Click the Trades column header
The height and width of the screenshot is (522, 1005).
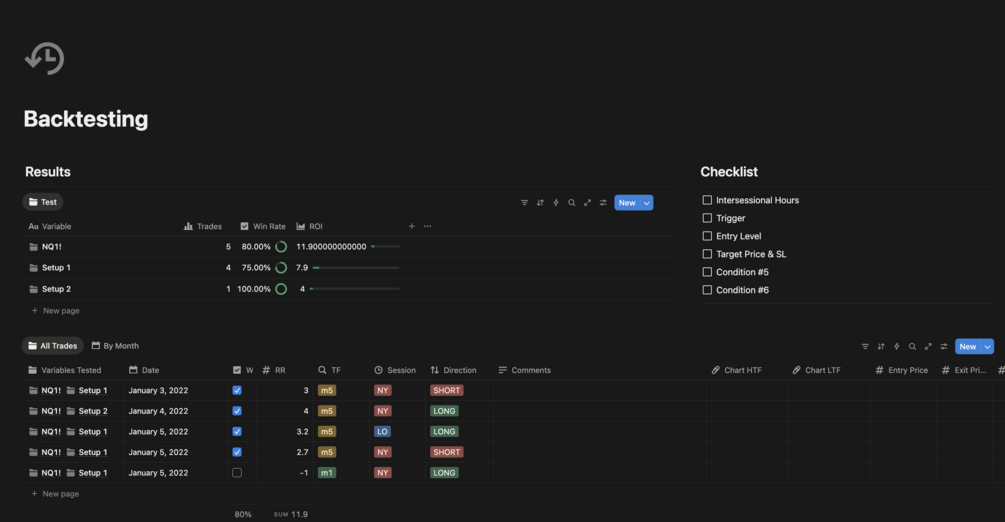[203, 226]
